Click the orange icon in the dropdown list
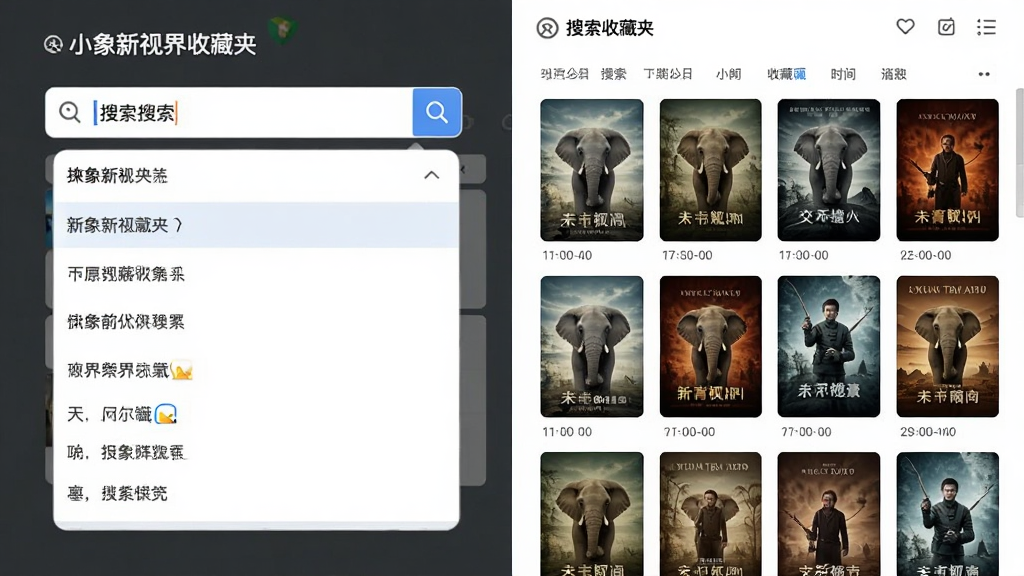 tap(182, 371)
